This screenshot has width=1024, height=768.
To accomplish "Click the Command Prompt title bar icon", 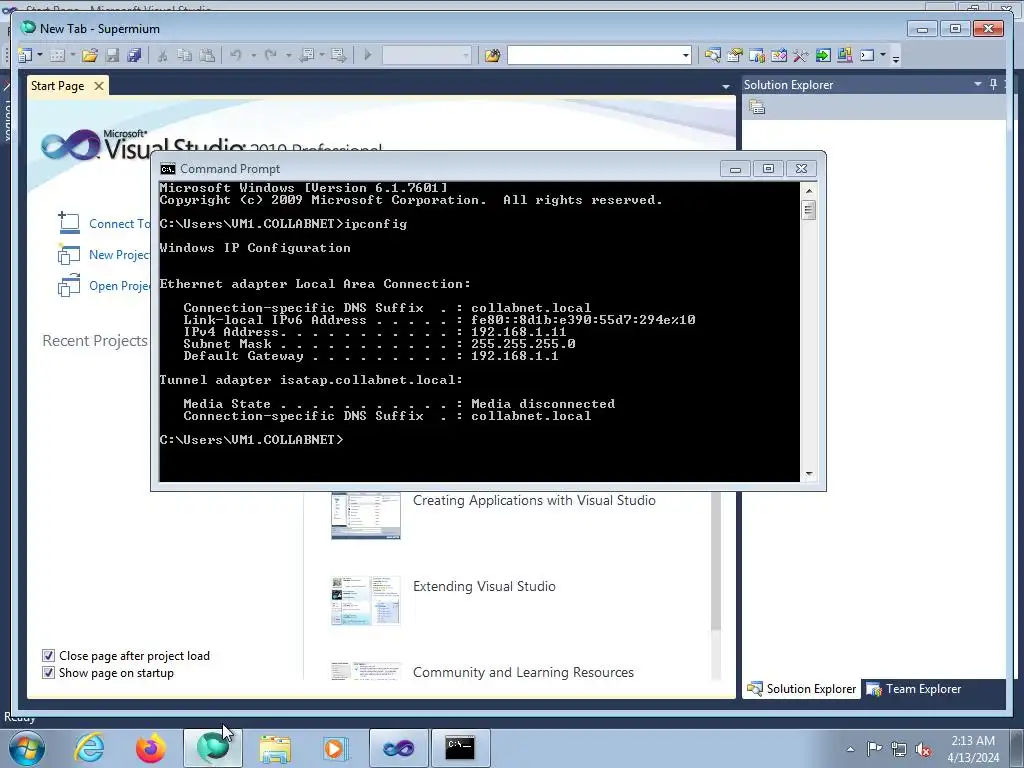I will tap(168, 169).
